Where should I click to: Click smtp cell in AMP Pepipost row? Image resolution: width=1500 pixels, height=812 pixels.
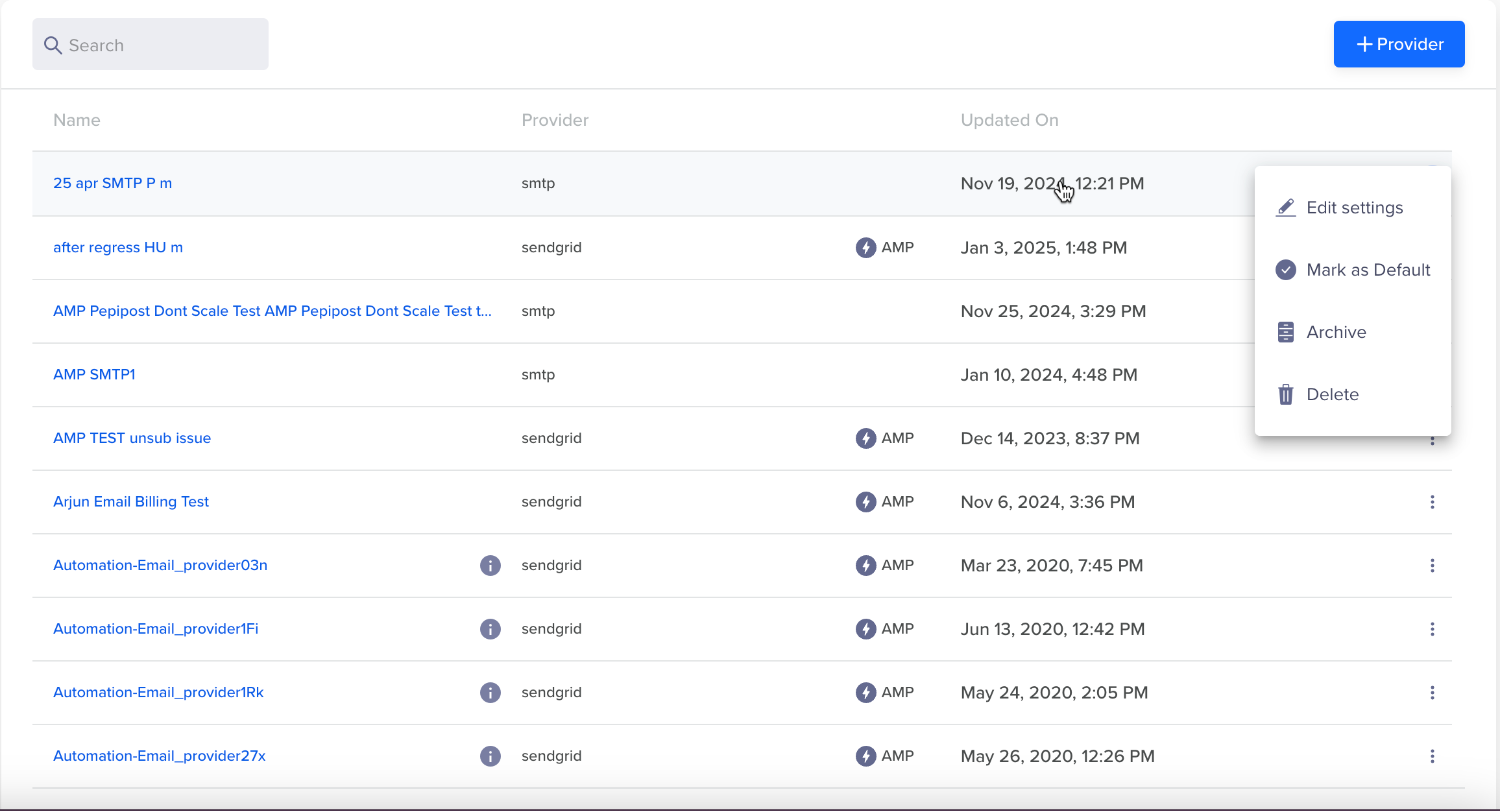point(538,311)
